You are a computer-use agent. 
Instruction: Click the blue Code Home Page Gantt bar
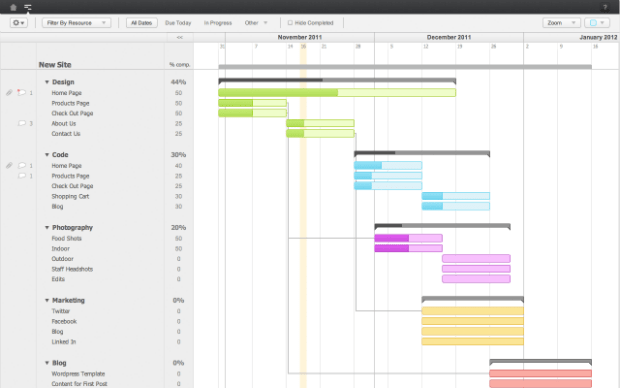pyautogui.click(x=388, y=165)
